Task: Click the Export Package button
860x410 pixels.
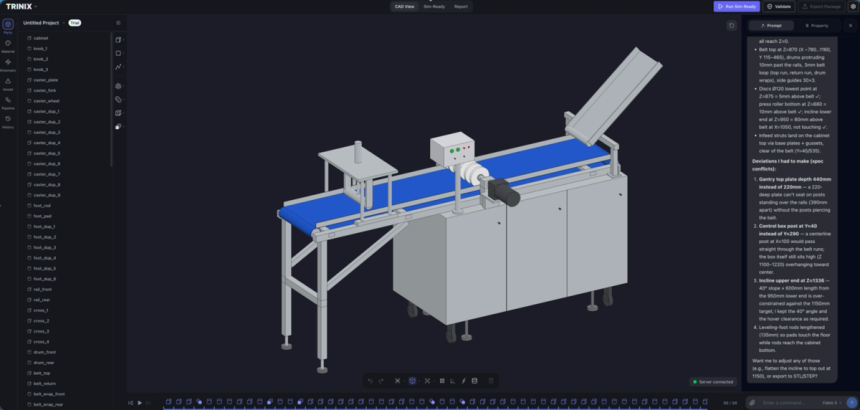Action: coord(821,7)
